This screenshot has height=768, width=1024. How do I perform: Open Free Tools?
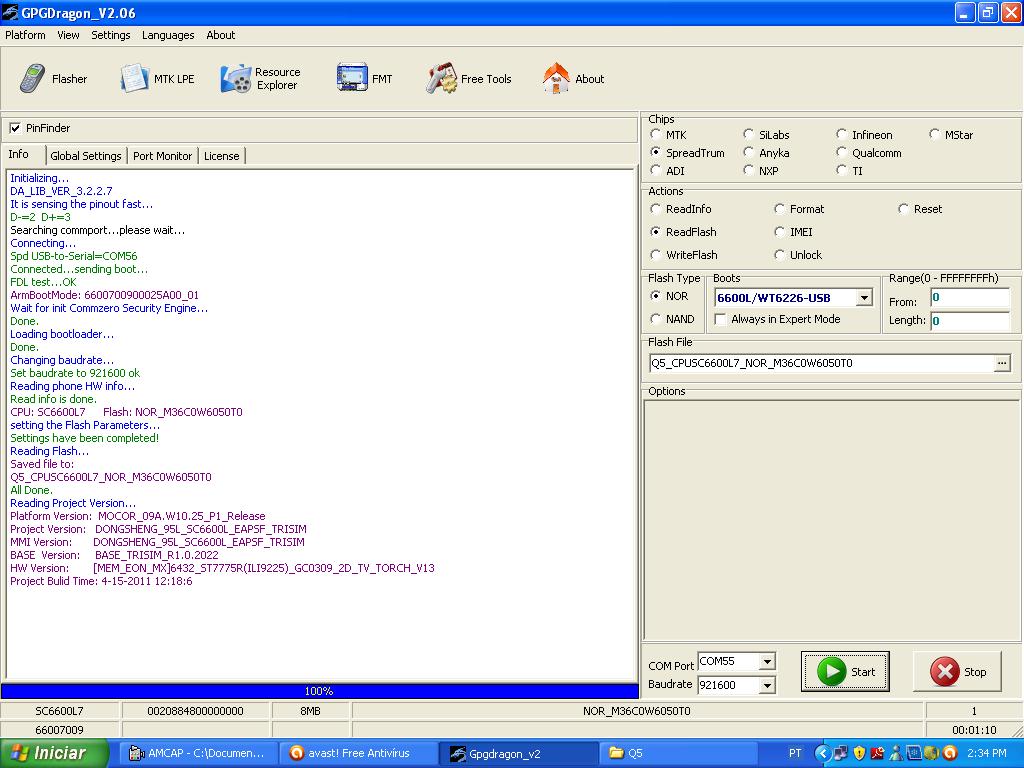click(x=468, y=79)
